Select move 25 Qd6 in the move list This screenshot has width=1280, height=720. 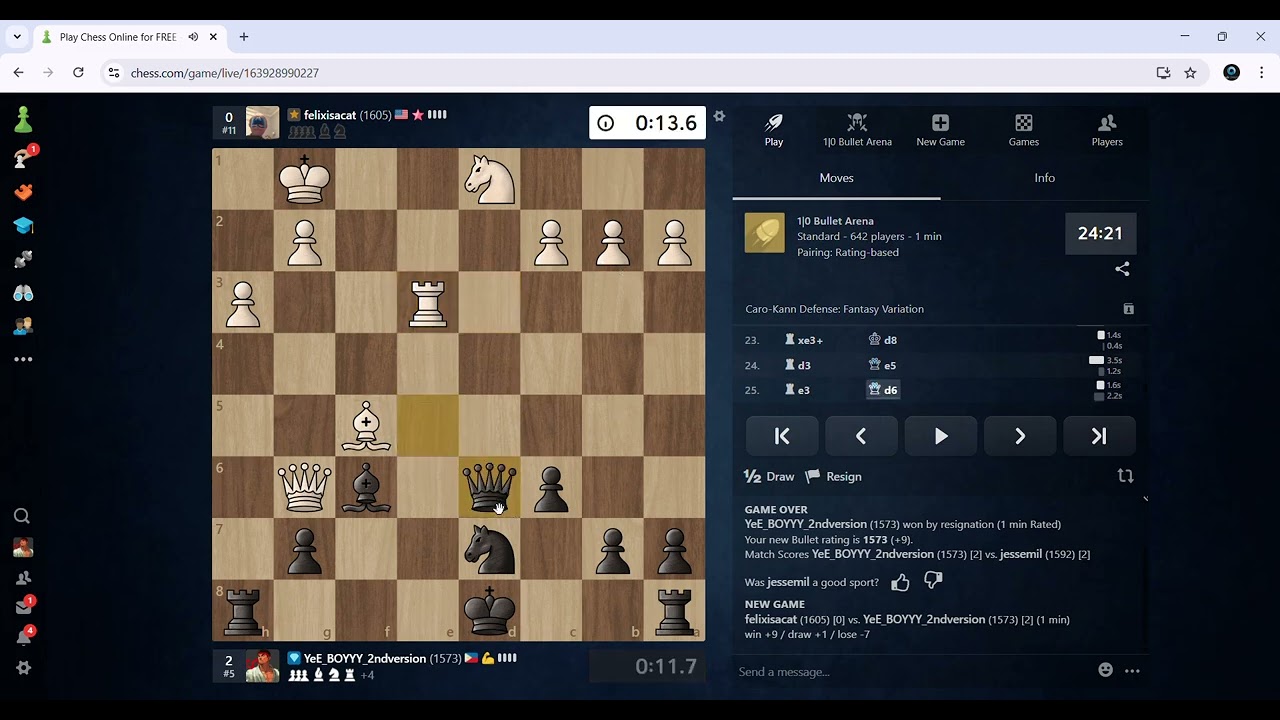pyautogui.click(x=883, y=390)
